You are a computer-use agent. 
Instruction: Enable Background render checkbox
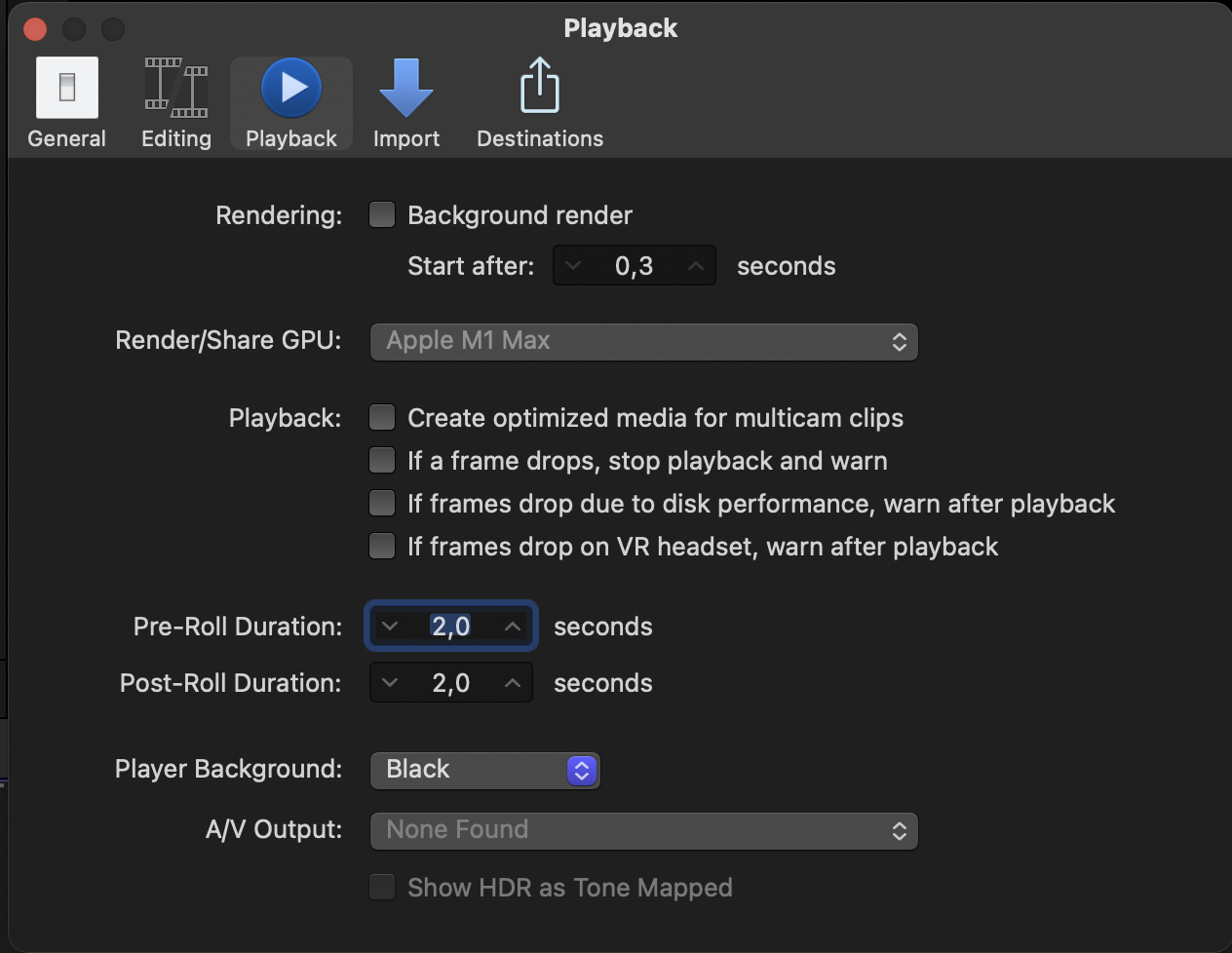(x=382, y=215)
